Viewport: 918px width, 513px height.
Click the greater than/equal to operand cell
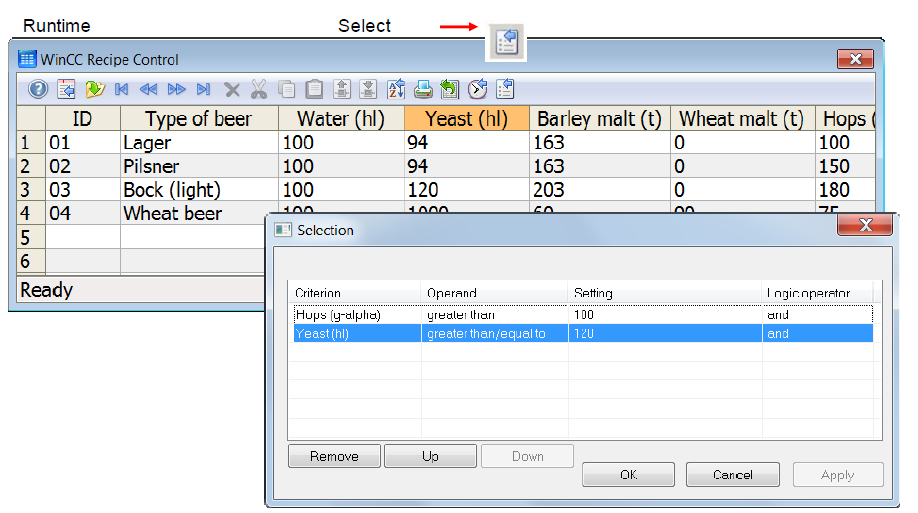pyautogui.click(x=494, y=333)
